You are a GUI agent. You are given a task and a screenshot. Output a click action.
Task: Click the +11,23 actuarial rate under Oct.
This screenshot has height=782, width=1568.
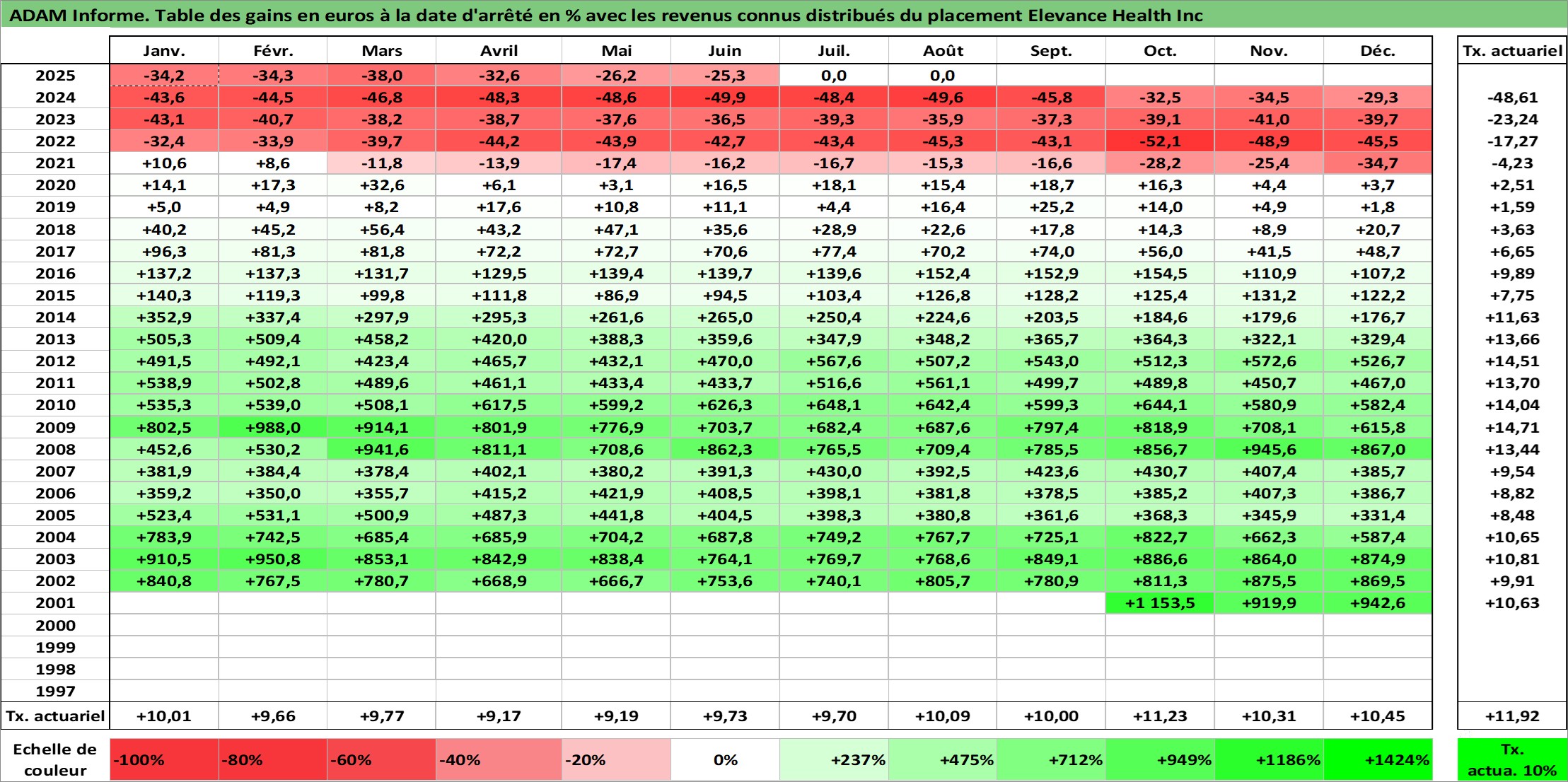(x=1160, y=716)
